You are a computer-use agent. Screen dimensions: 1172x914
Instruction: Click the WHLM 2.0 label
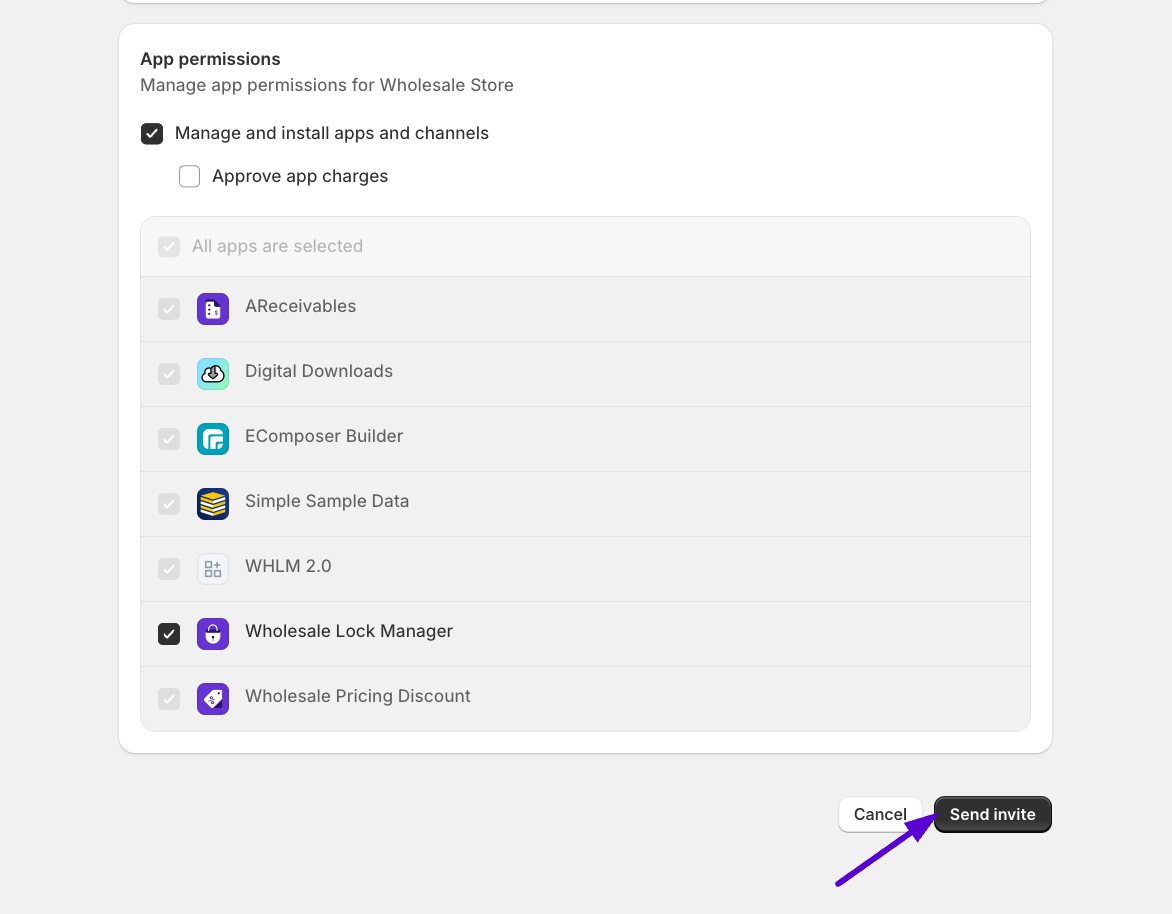pyautogui.click(x=288, y=566)
